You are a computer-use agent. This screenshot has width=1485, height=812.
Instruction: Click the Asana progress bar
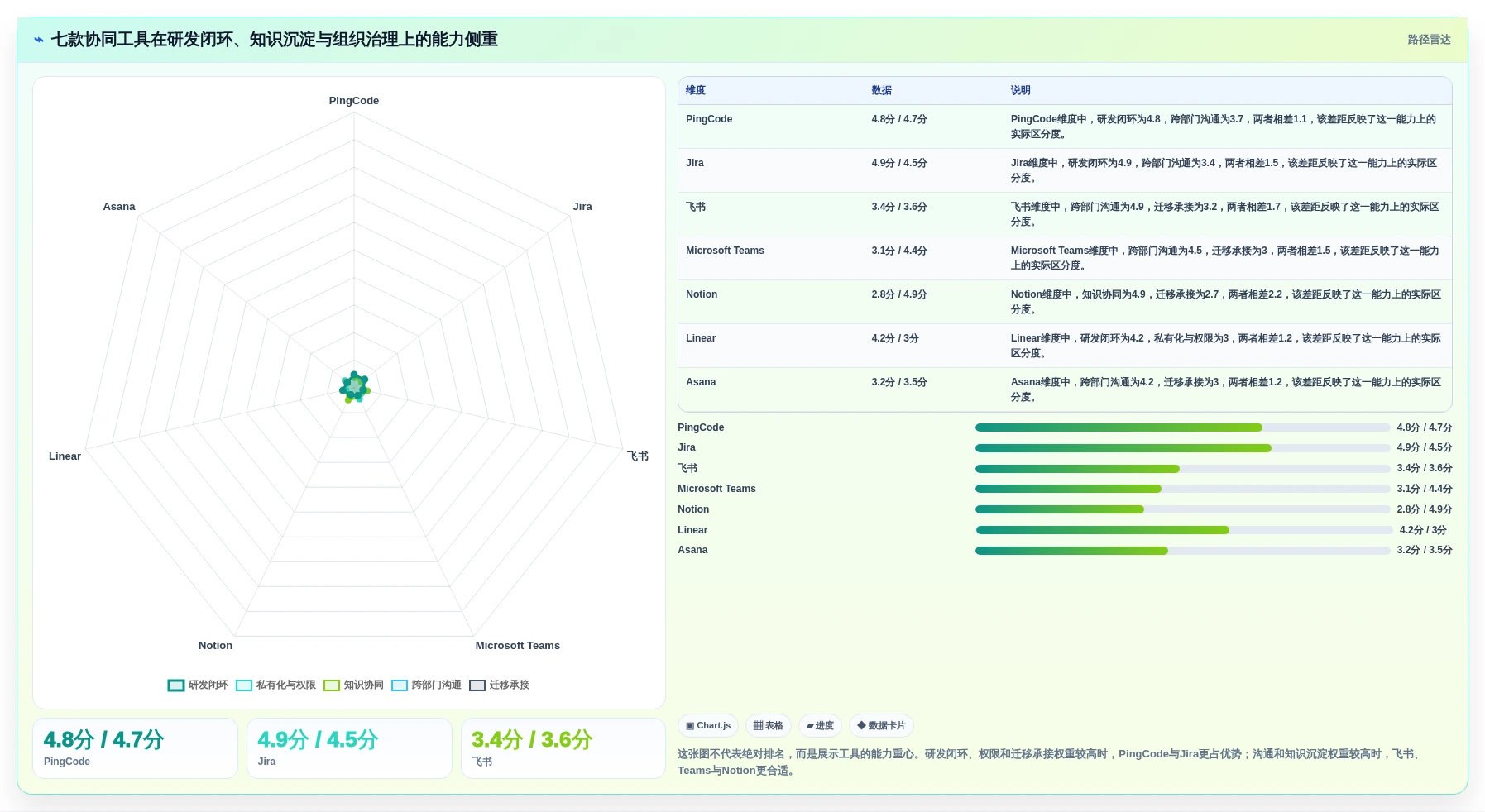pyautogui.click(x=1183, y=551)
